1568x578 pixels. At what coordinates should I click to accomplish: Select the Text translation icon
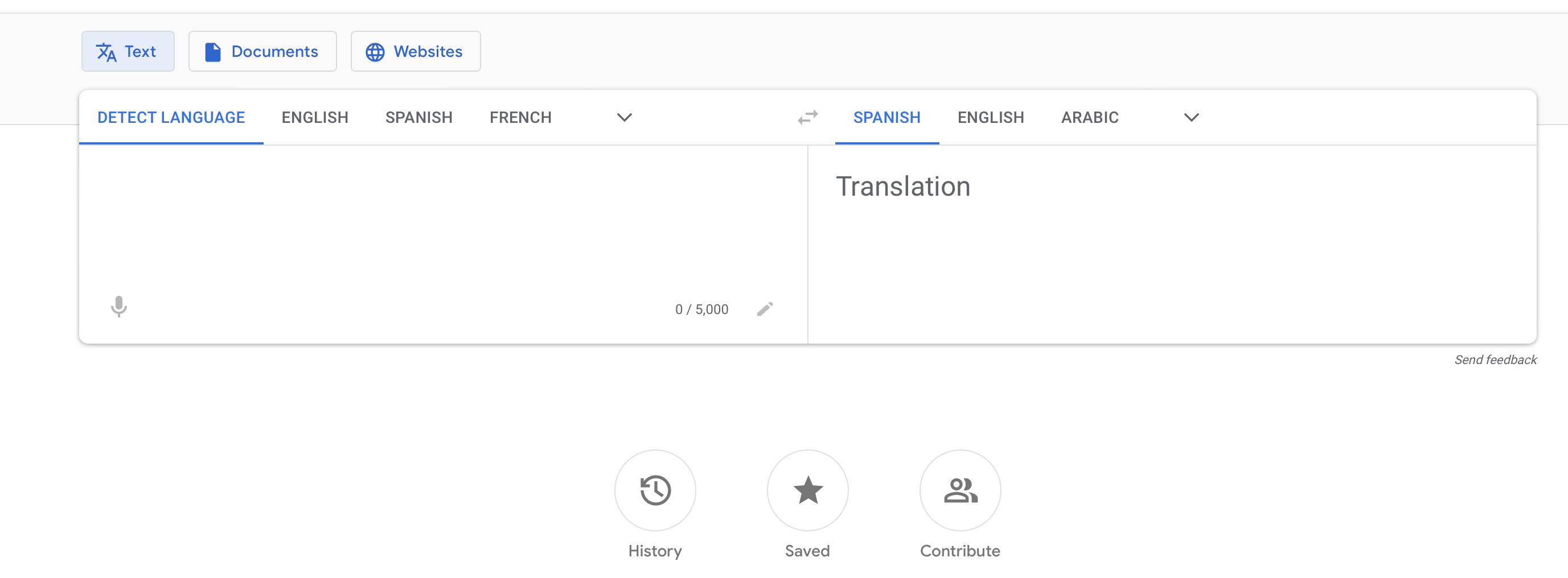(107, 51)
